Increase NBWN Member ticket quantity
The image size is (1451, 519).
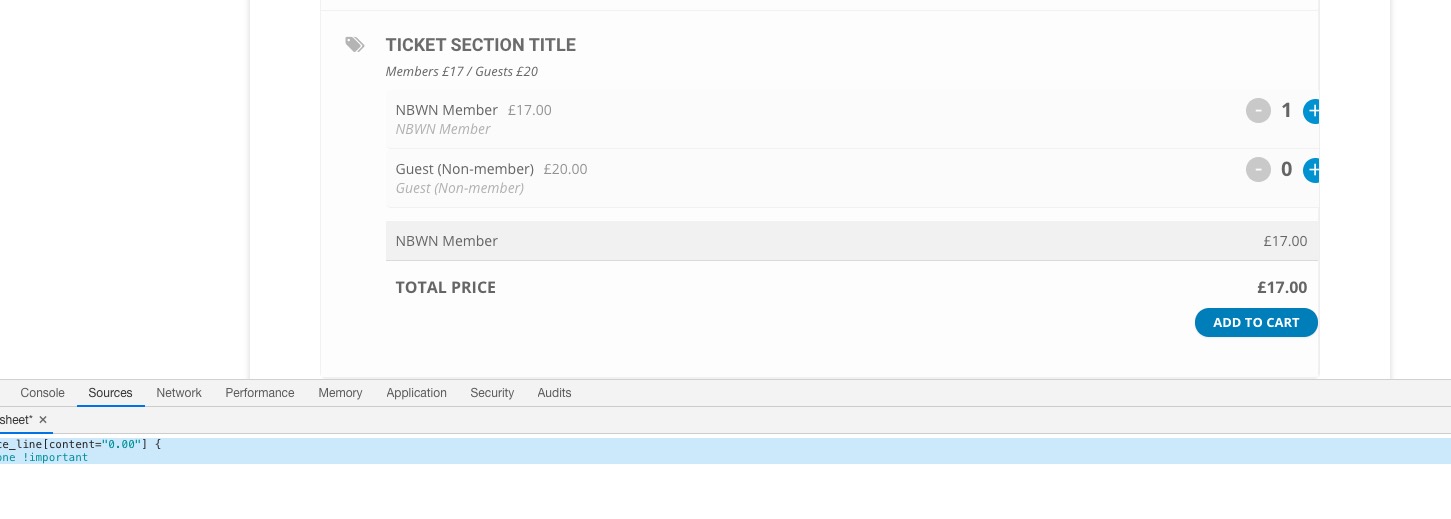point(1312,111)
